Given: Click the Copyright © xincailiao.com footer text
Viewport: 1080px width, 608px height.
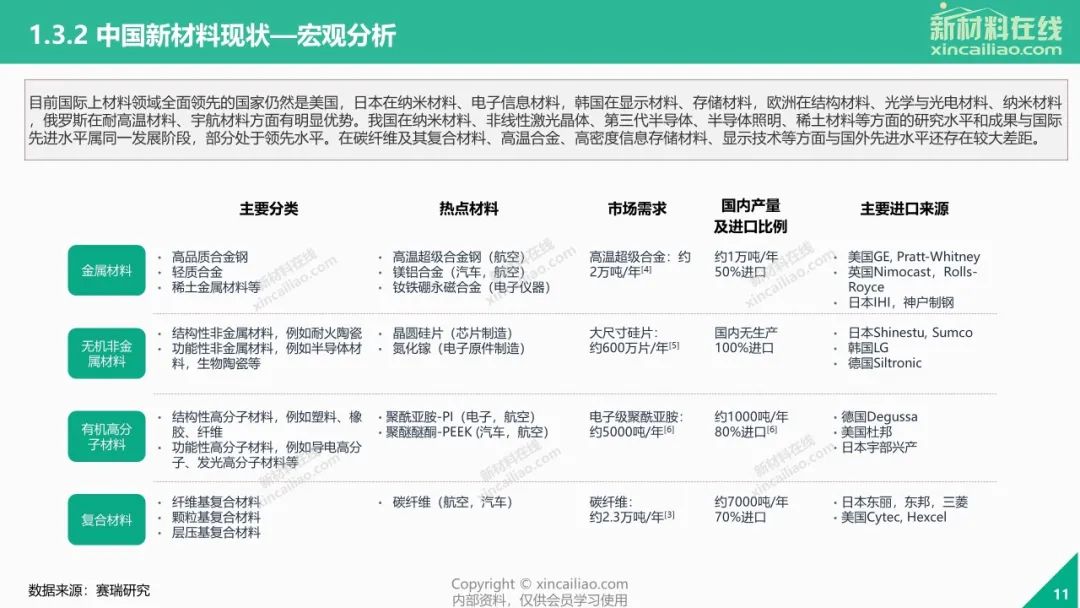Looking at the screenshot, I should click(539, 584).
